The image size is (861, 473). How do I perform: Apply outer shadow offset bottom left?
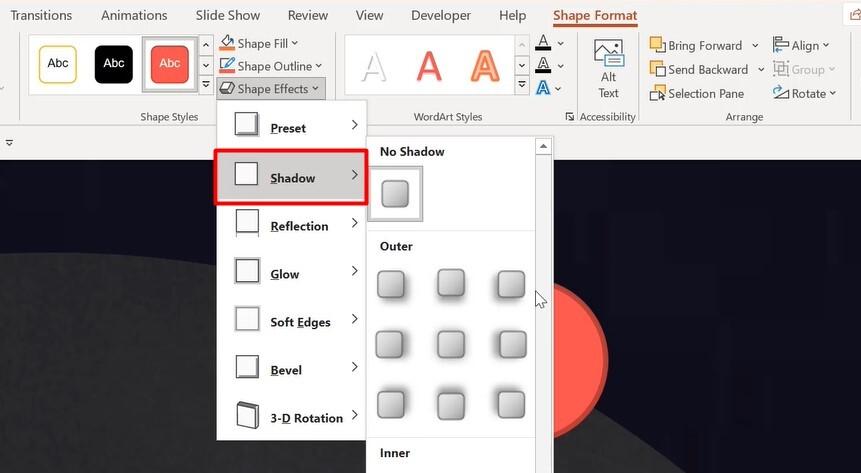(x=511, y=285)
